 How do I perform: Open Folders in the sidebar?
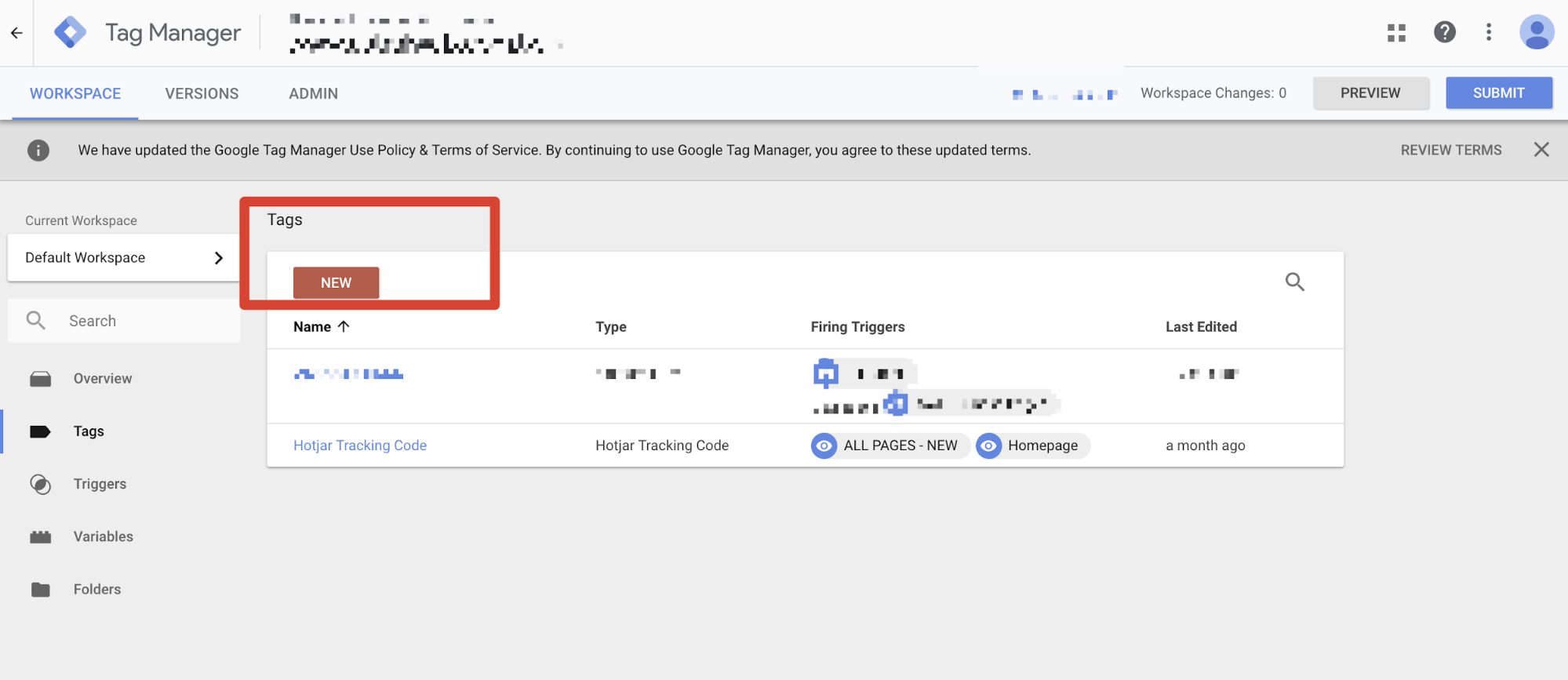coord(97,589)
